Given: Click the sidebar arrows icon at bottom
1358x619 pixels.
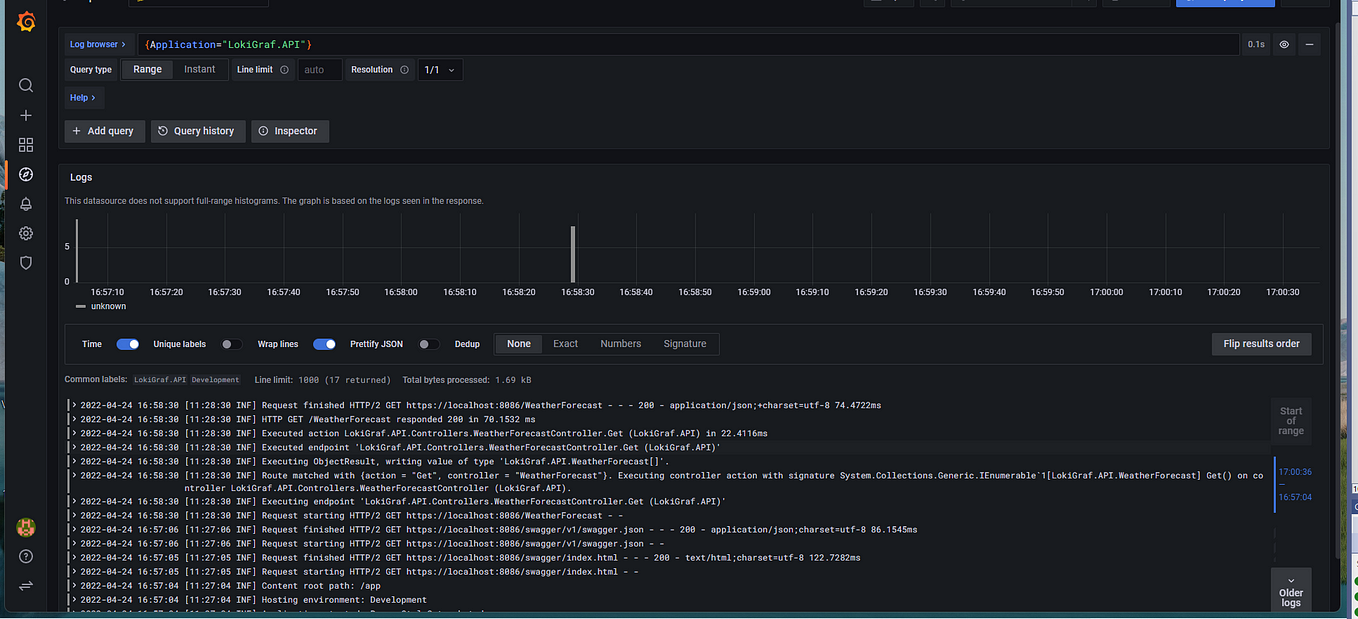Looking at the screenshot, I should [26, 585].
